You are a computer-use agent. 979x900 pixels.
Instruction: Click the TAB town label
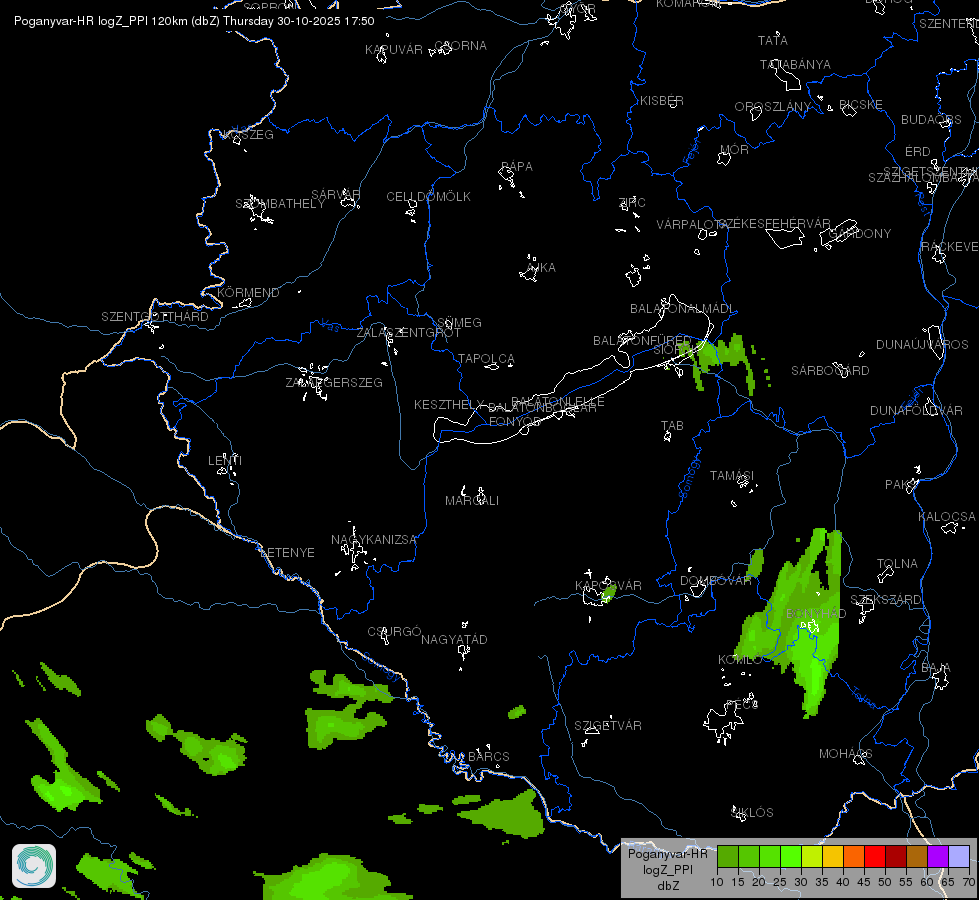(x=672, y=426)
